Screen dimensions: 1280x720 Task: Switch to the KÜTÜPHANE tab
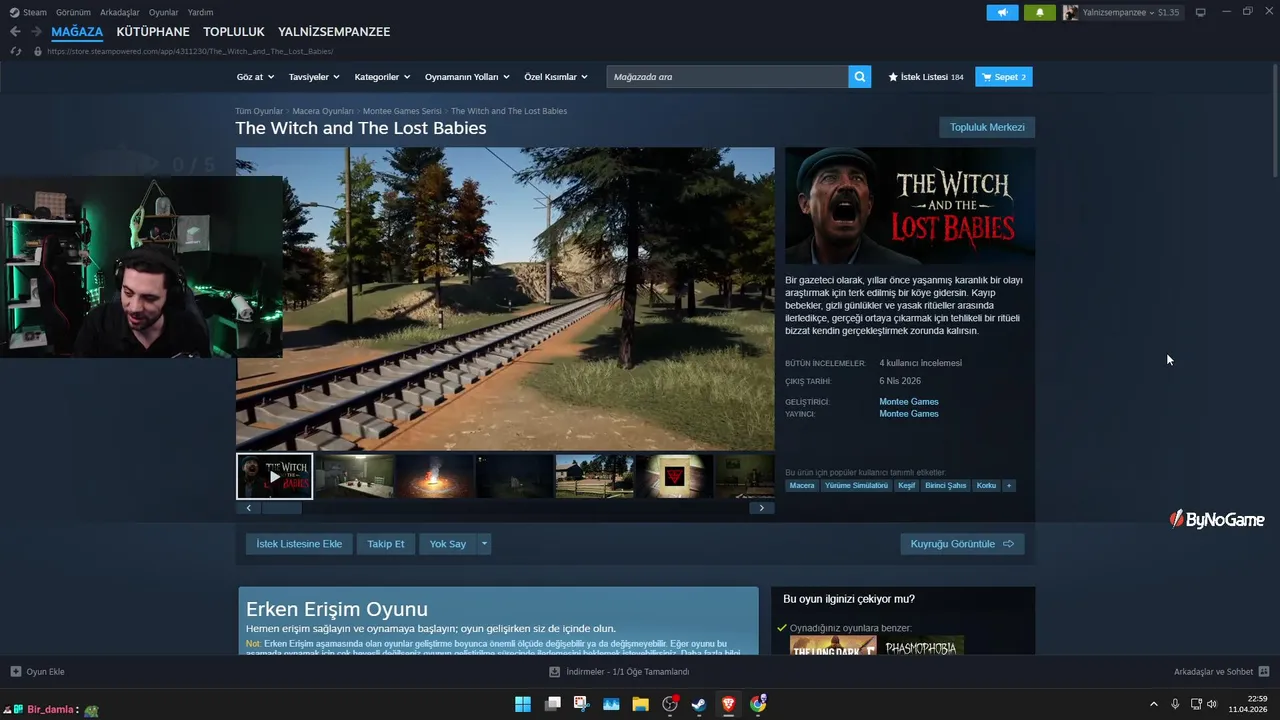(153, 32)
